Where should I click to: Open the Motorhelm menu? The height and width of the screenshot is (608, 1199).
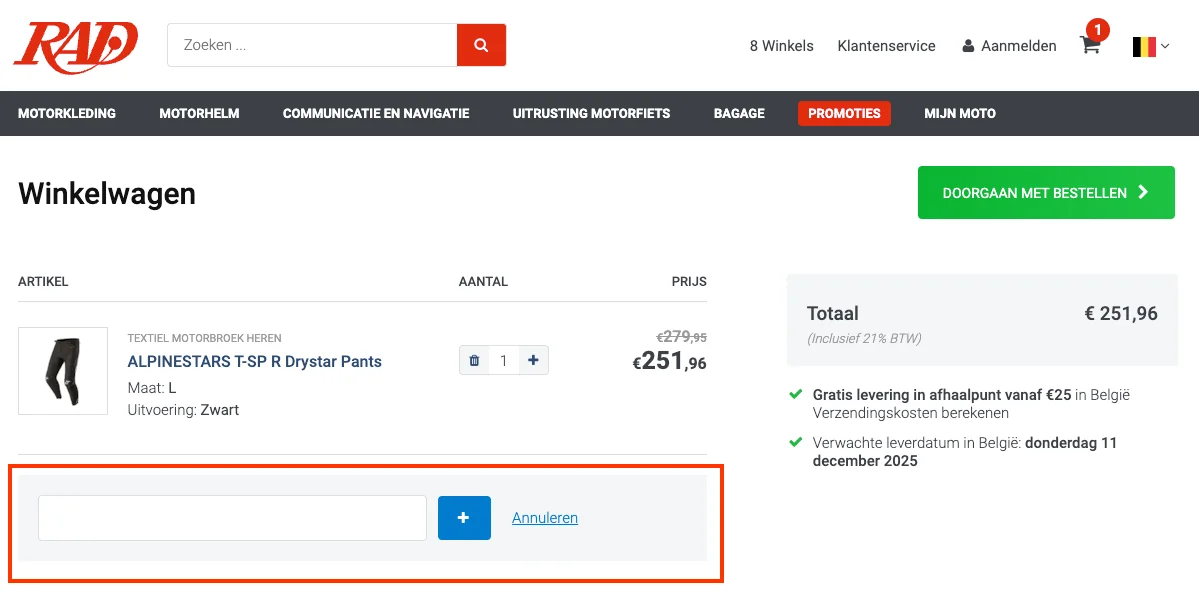tap(199, 114)
